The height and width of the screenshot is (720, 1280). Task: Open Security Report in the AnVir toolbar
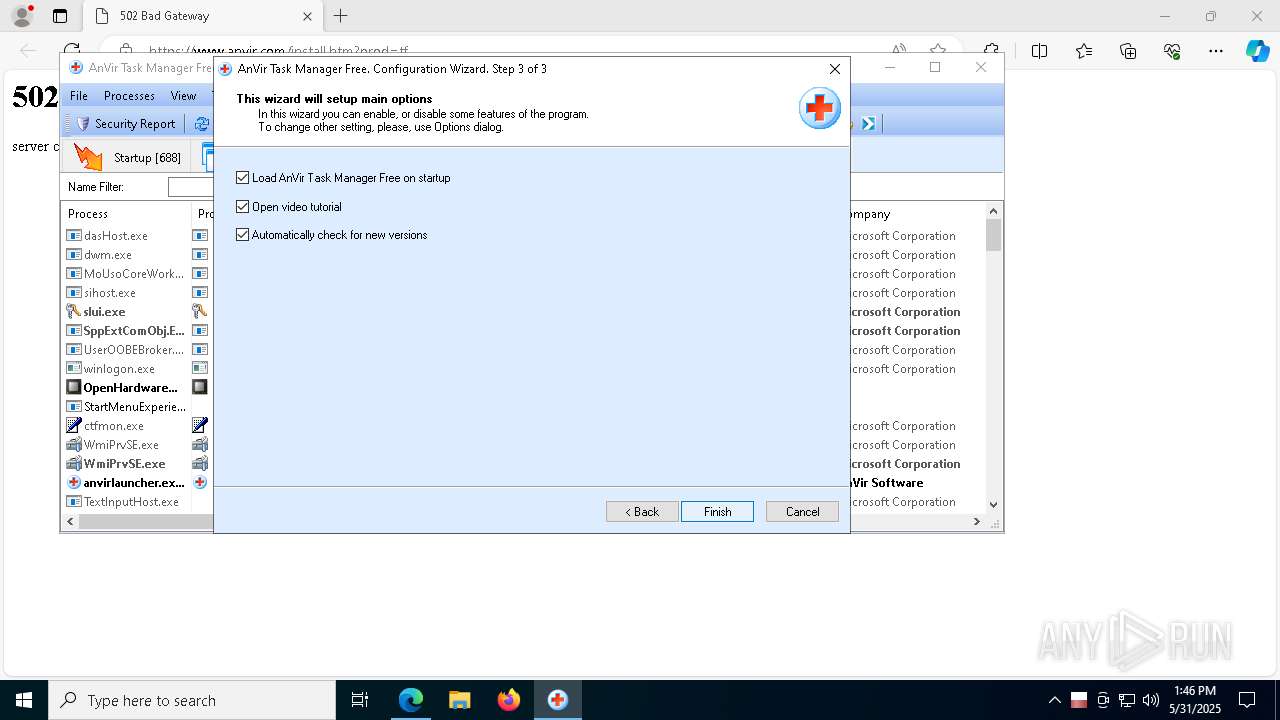(126, 124)
